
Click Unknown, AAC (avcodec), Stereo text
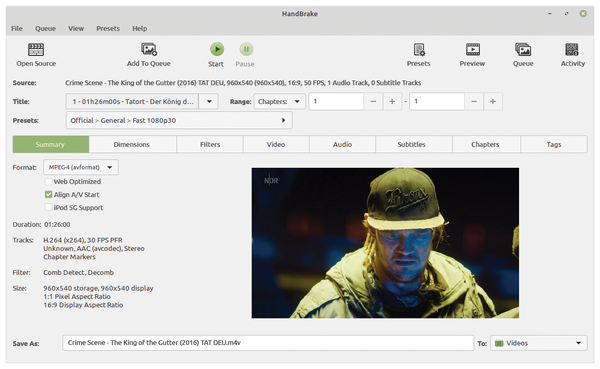tap(94, 248)
